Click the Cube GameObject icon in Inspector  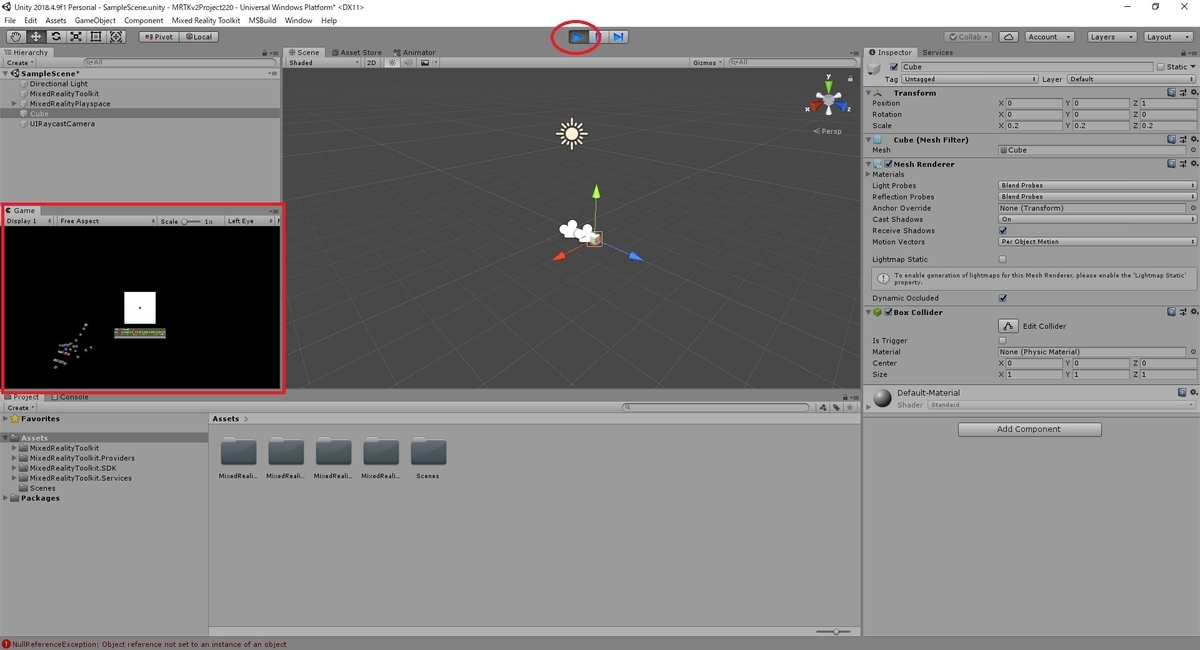pos(876,68)
